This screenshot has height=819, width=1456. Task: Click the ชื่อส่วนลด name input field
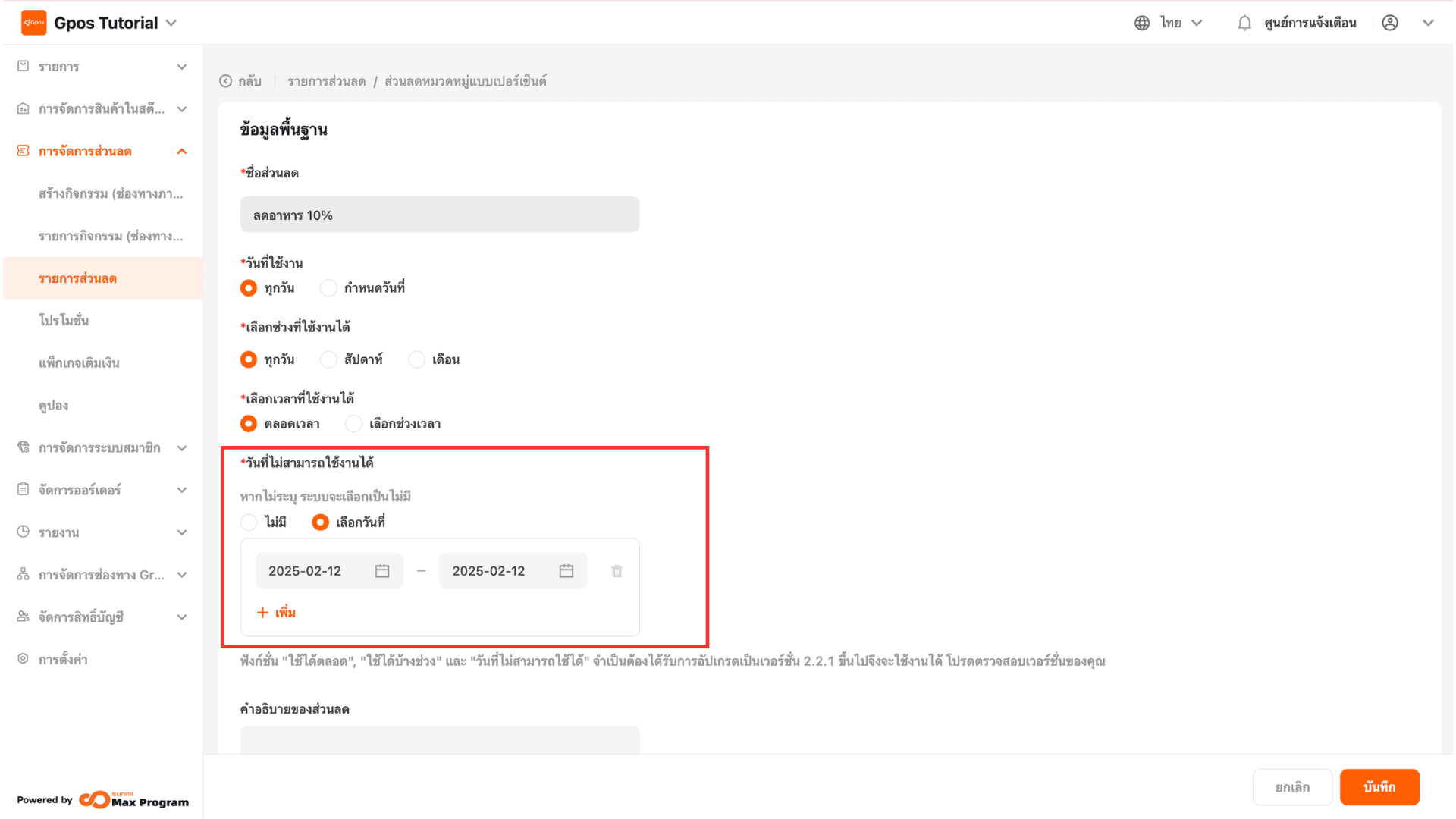440,215
